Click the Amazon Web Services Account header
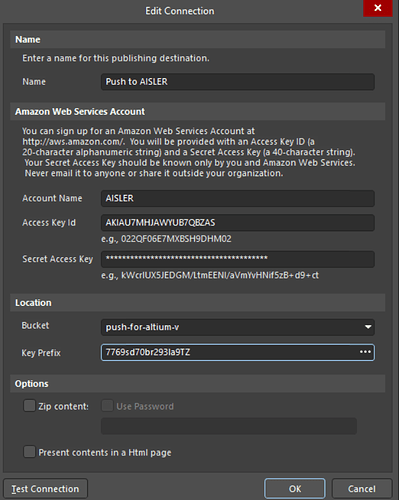The height and width of the screenshot is (500, 399). coord(198,111)
